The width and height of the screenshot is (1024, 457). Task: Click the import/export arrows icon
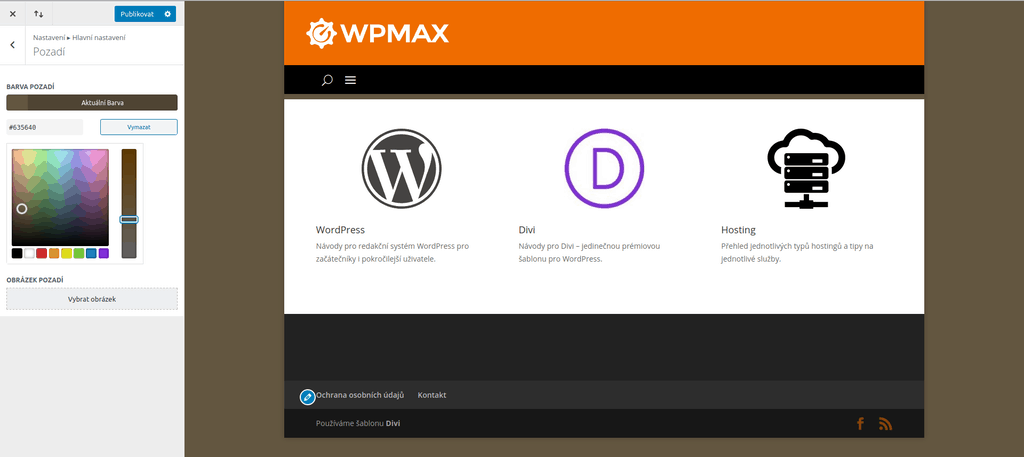click(x=39, y=14)
